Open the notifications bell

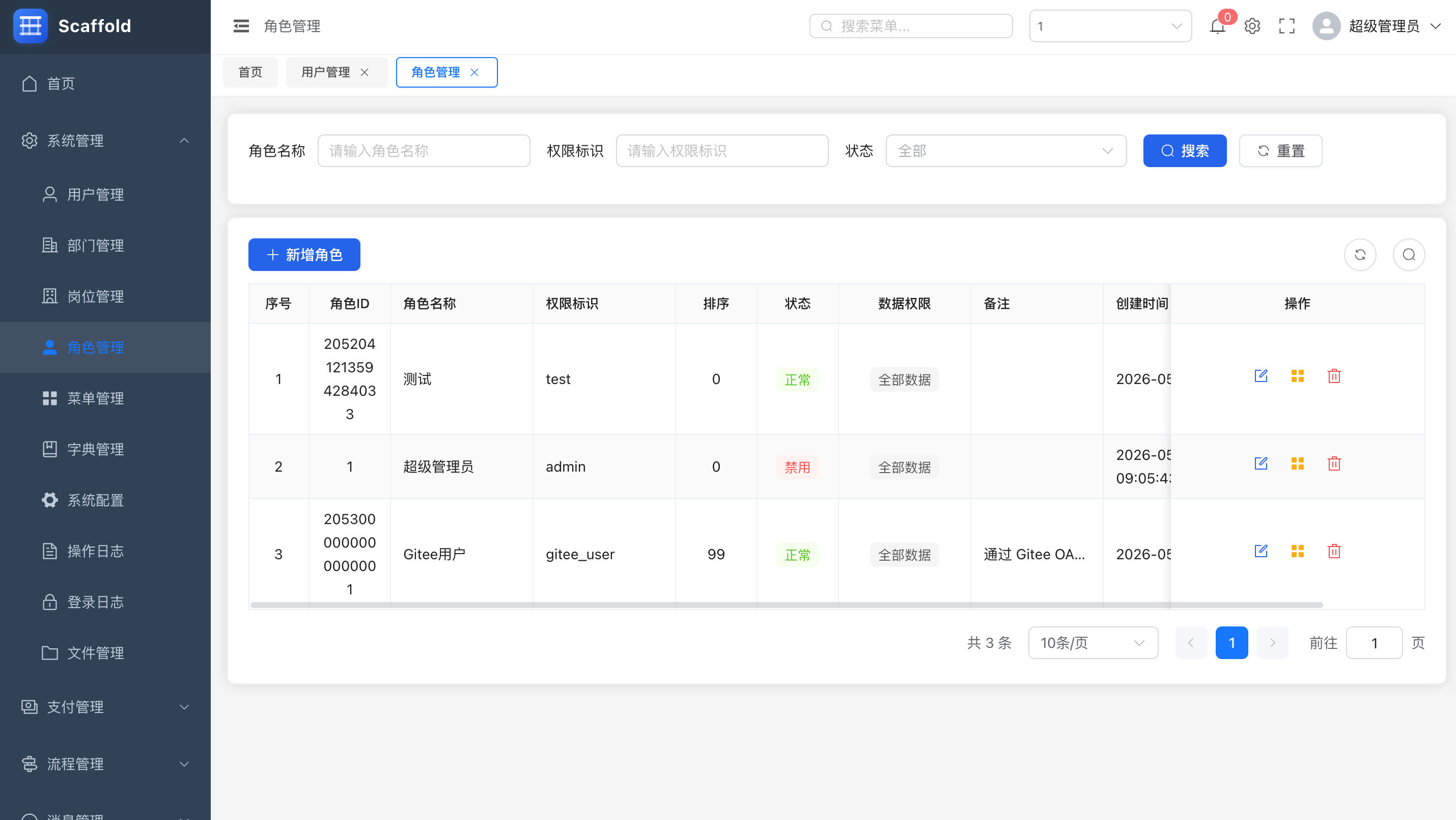coord(1217,26)
